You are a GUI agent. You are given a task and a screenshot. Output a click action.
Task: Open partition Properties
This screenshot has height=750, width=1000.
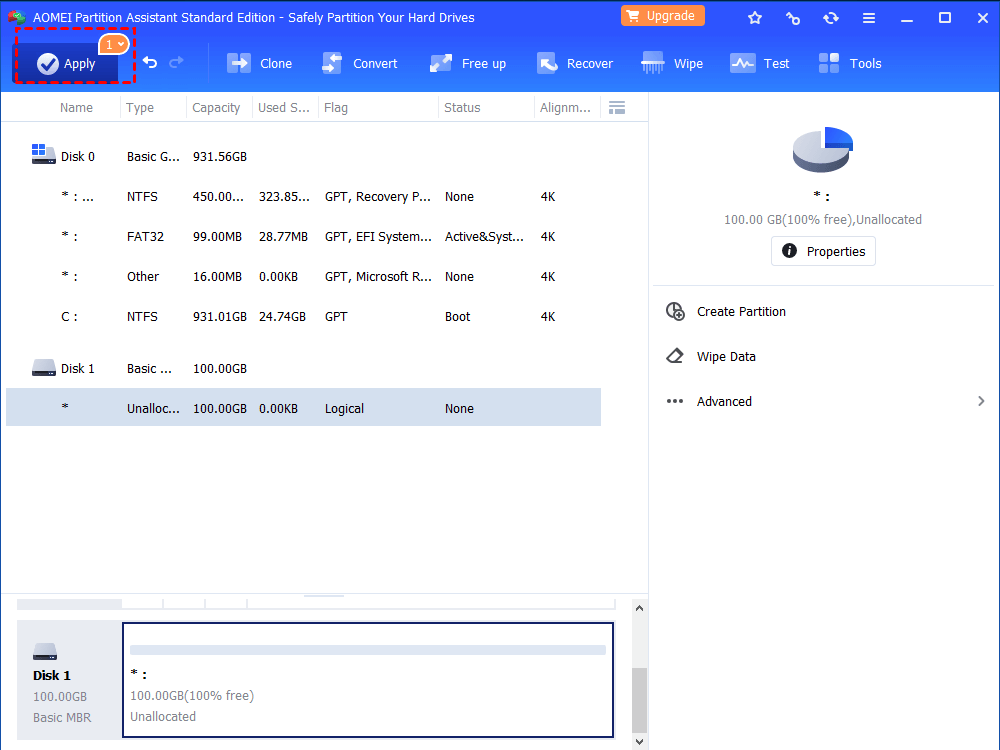pyautogui.click(x=823, y=251)
